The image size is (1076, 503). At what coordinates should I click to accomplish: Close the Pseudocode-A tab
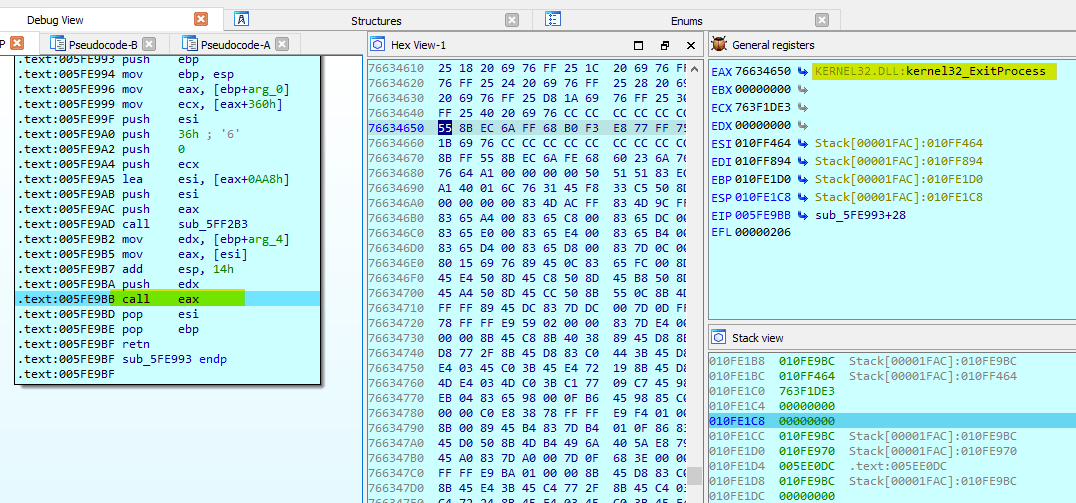tap(281, 45)
